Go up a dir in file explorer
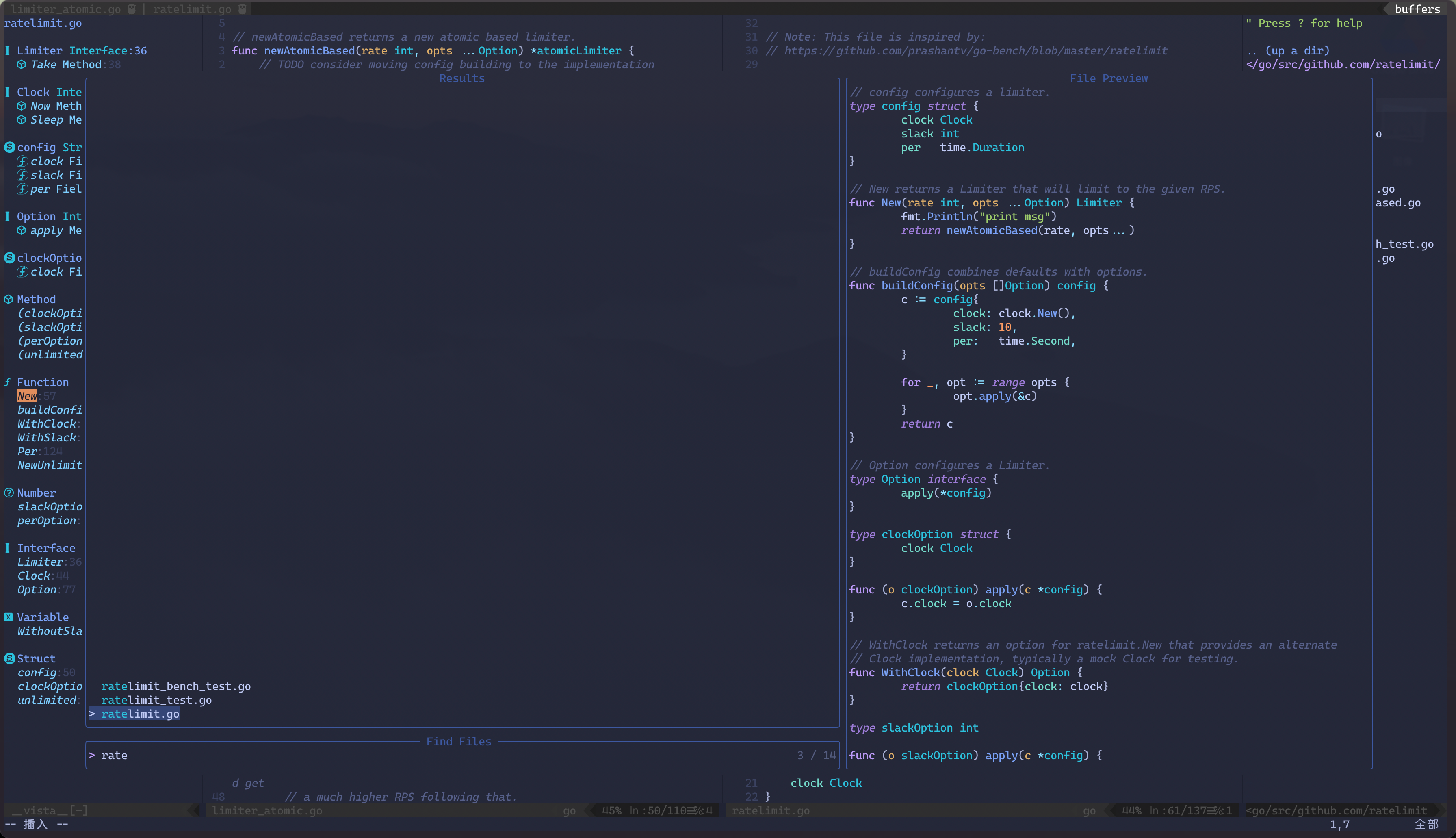Viewport: 1456px width, 838px height. 1289,51
